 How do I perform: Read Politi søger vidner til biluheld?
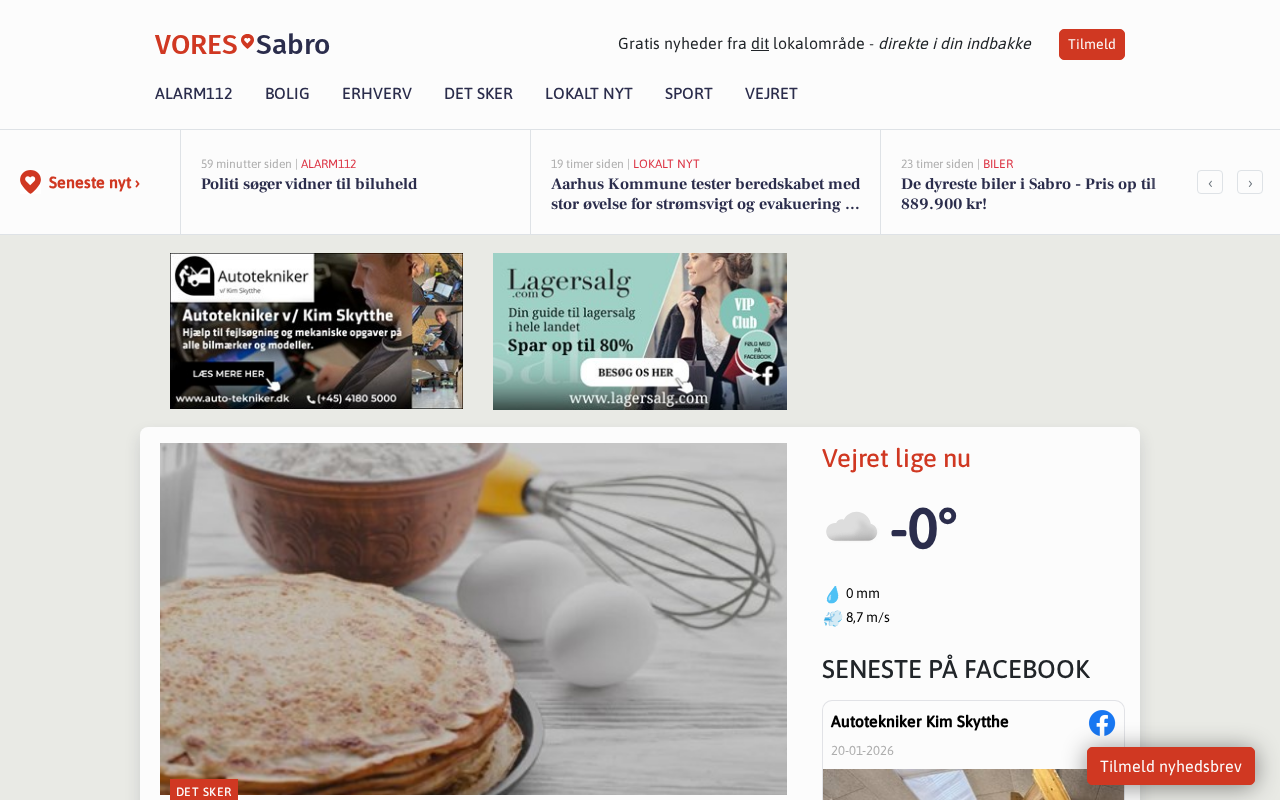point(309,184)
